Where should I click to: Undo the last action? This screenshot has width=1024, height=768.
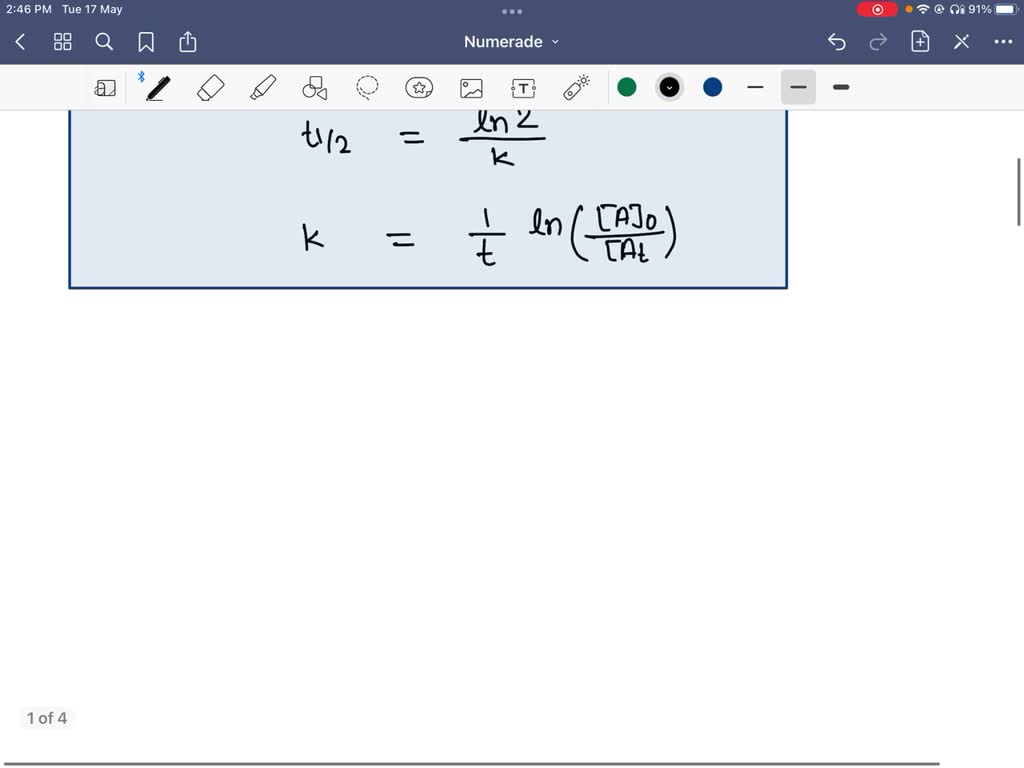pos(837,42)
